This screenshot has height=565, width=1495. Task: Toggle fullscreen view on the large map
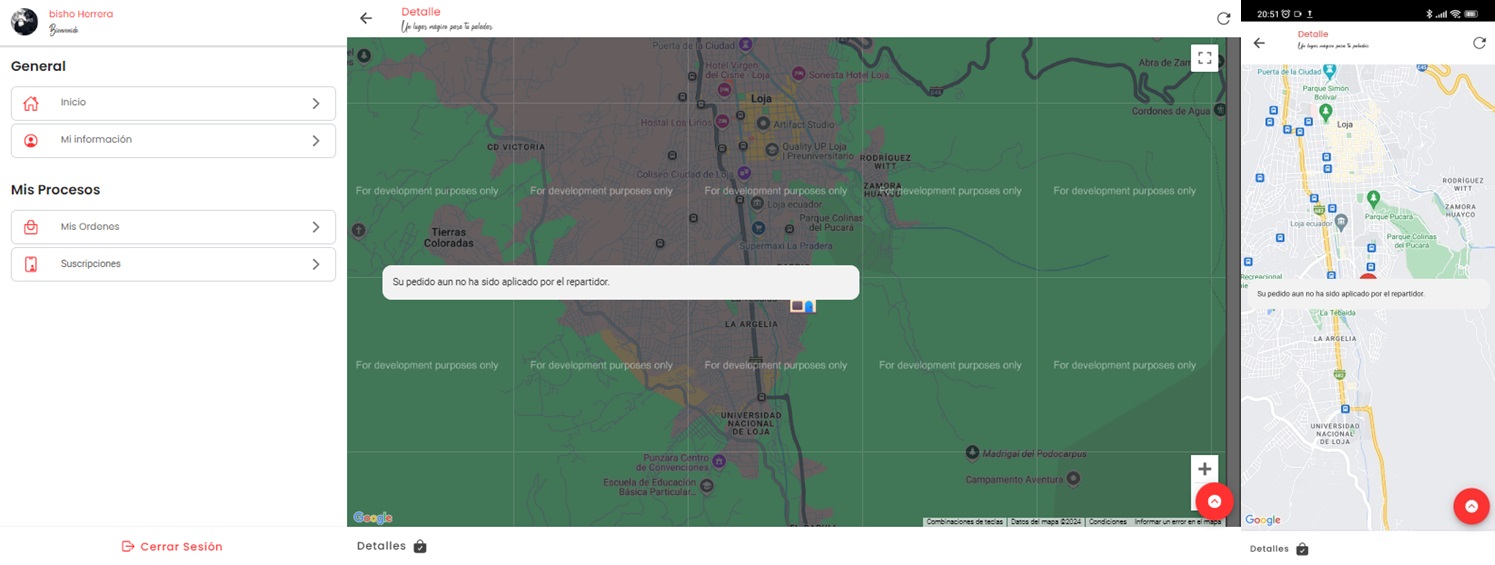[x=1204, y=58]
